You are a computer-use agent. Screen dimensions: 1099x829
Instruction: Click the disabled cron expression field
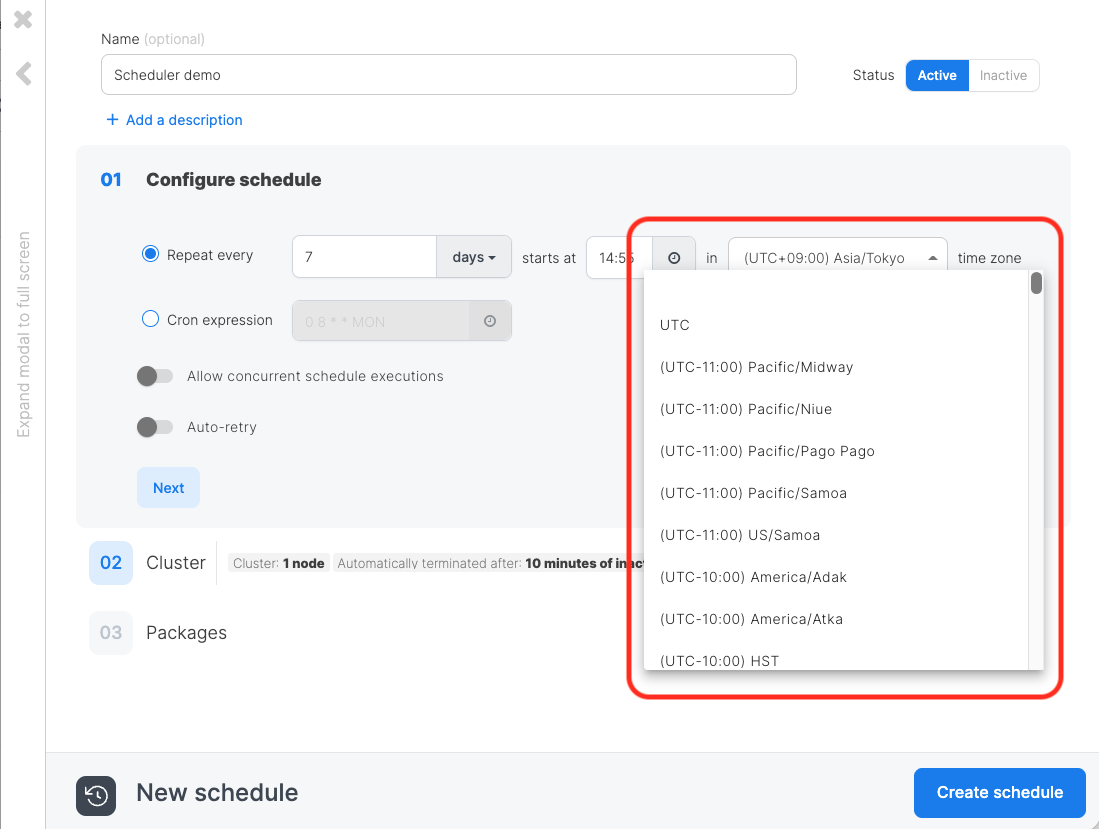(381, 321)
